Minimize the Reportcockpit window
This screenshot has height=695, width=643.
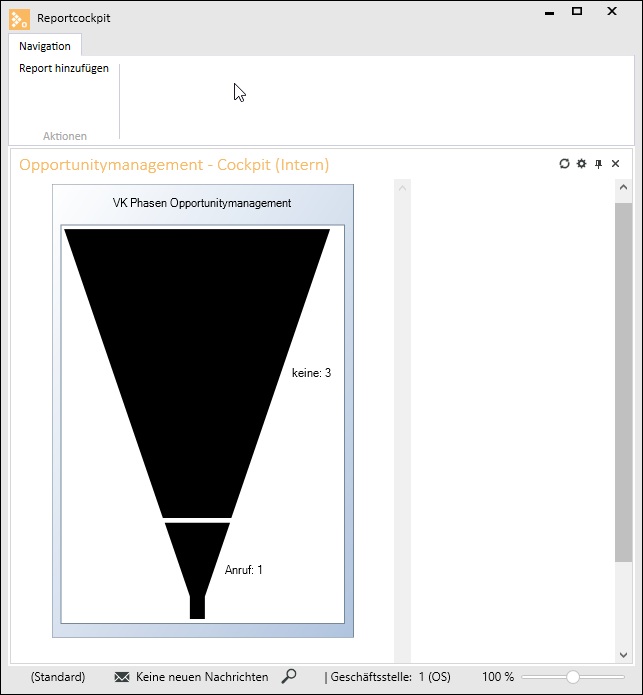(x=549, y=13)
